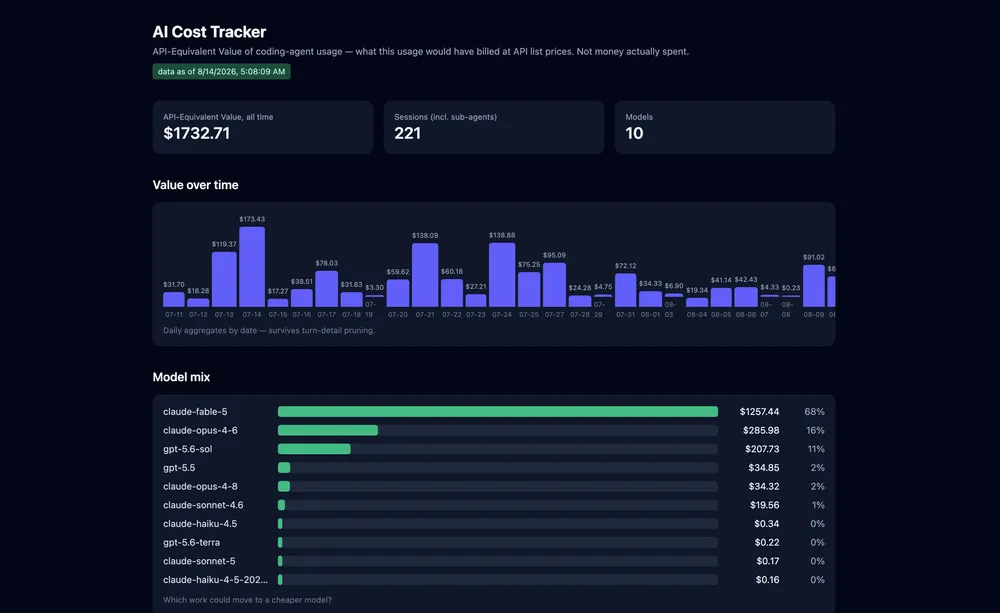This screenshot has width=1000, height=613.
Task: Click the 'data as of 8/14/2026' badge
Action: click(221, 71)
